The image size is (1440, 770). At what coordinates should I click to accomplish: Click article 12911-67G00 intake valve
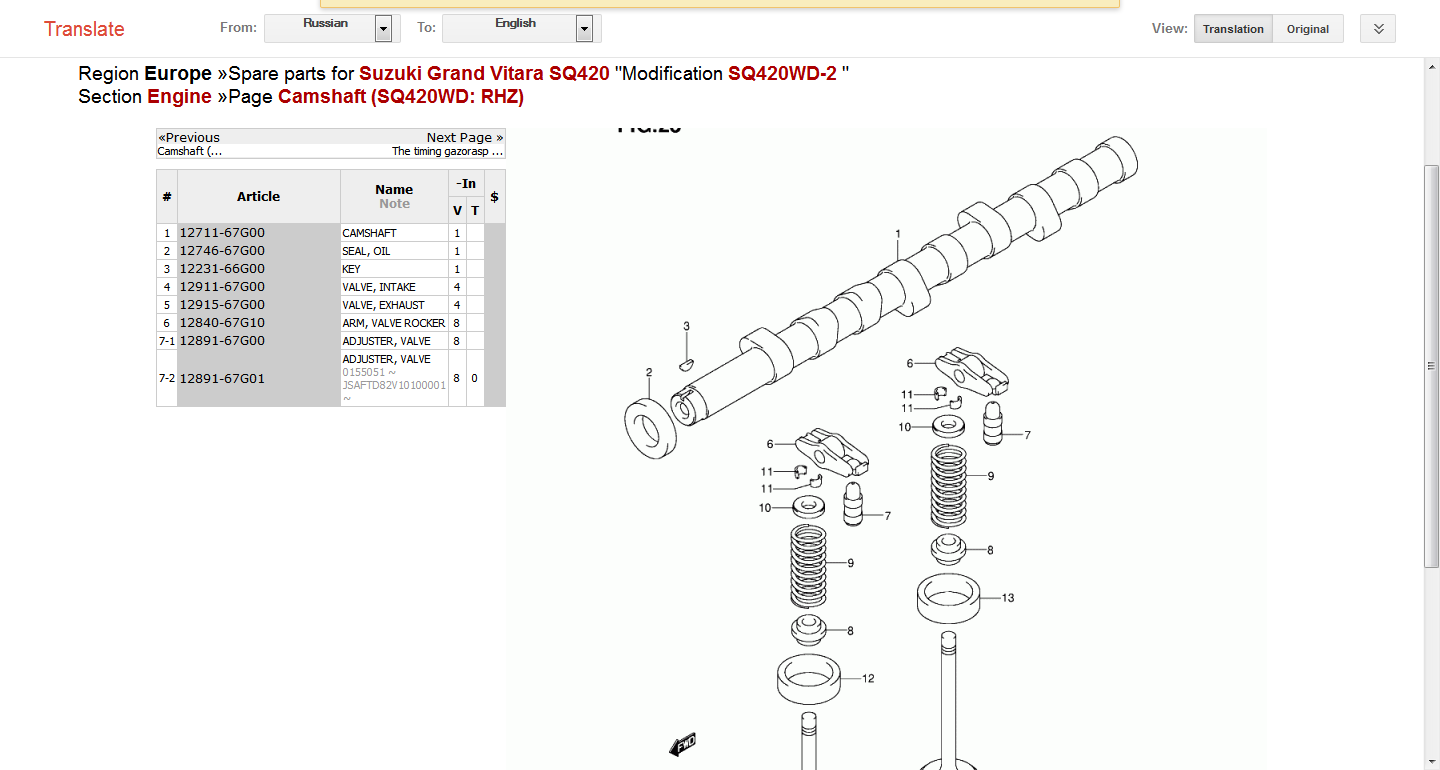[x=222, y=287]
